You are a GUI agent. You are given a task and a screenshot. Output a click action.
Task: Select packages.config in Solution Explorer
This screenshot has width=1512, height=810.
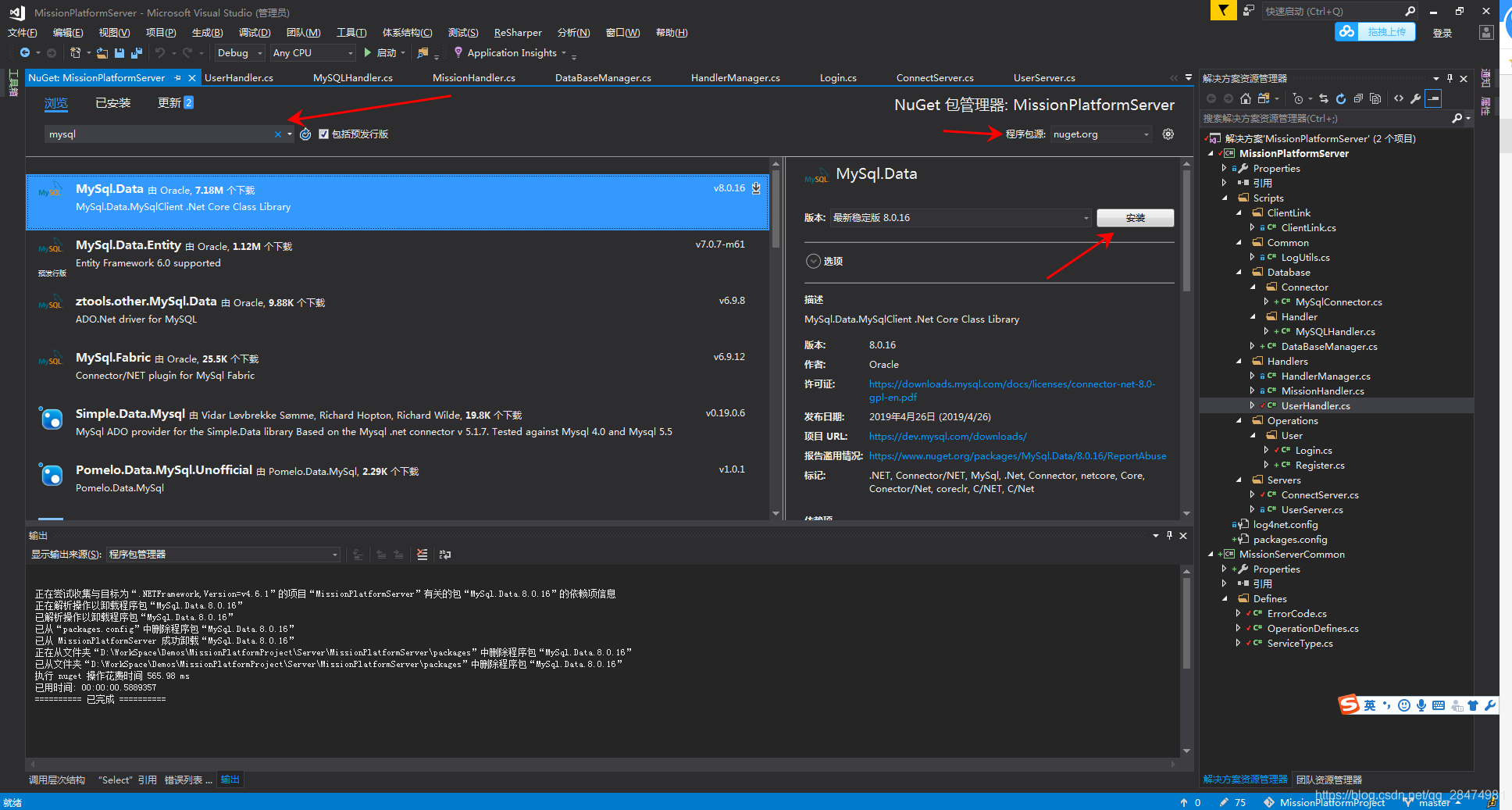tap(1289, 540)
